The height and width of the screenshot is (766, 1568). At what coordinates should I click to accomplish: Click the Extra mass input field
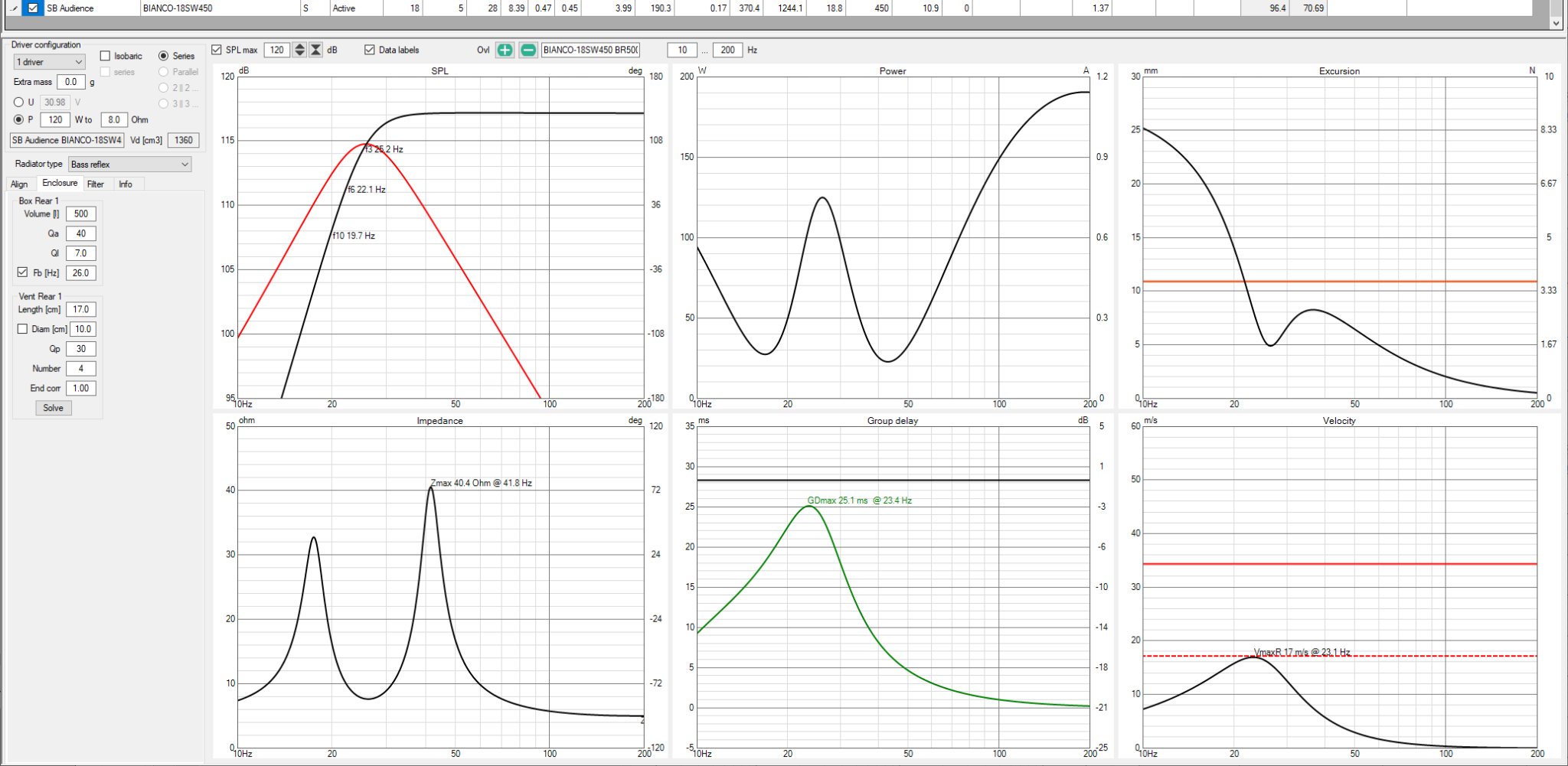(x=70, y=82)
